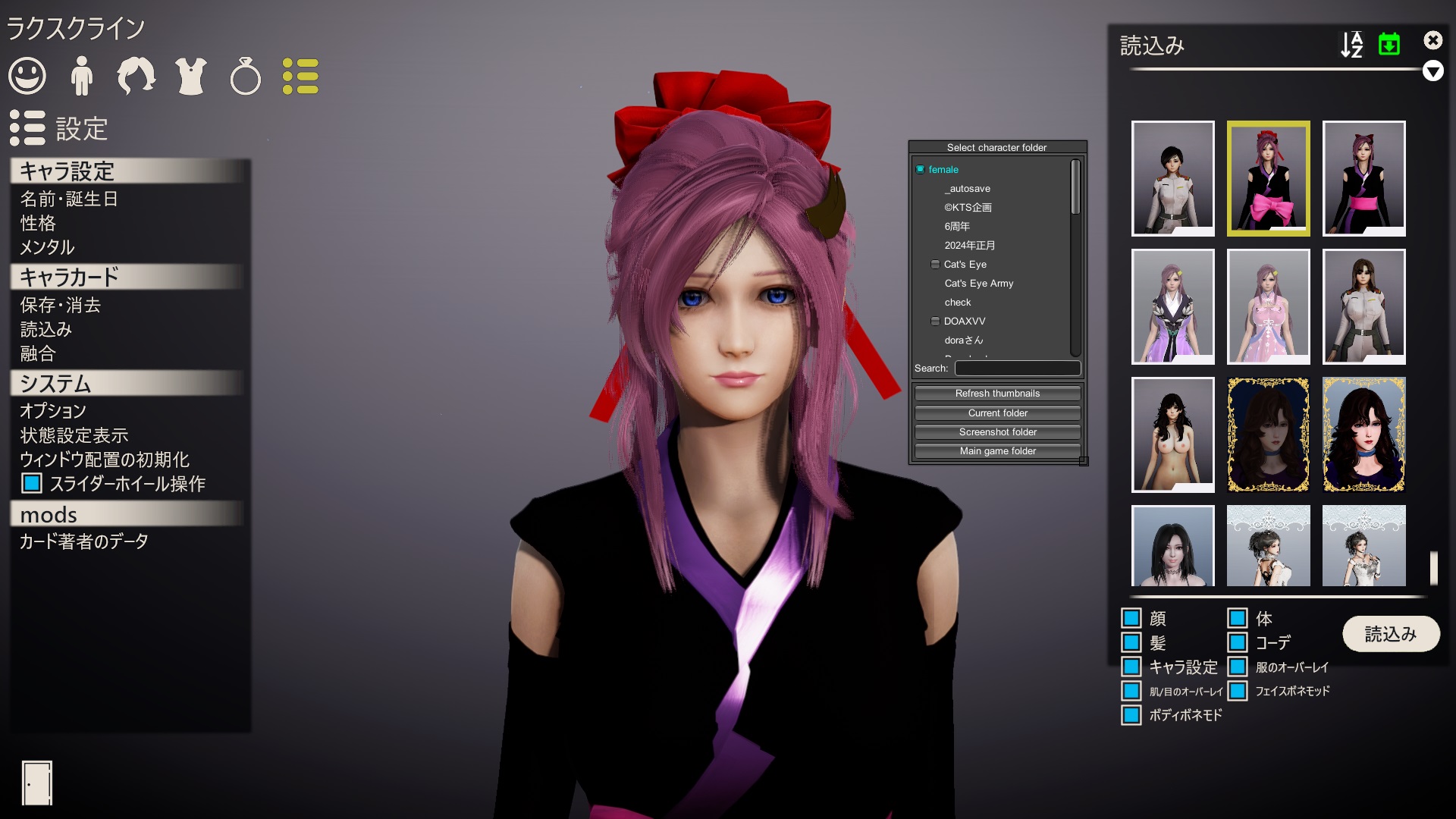The width and height of the screenshot is (1456, 819).
Task: Open the hair editing icon
Action: coord(136,76)
